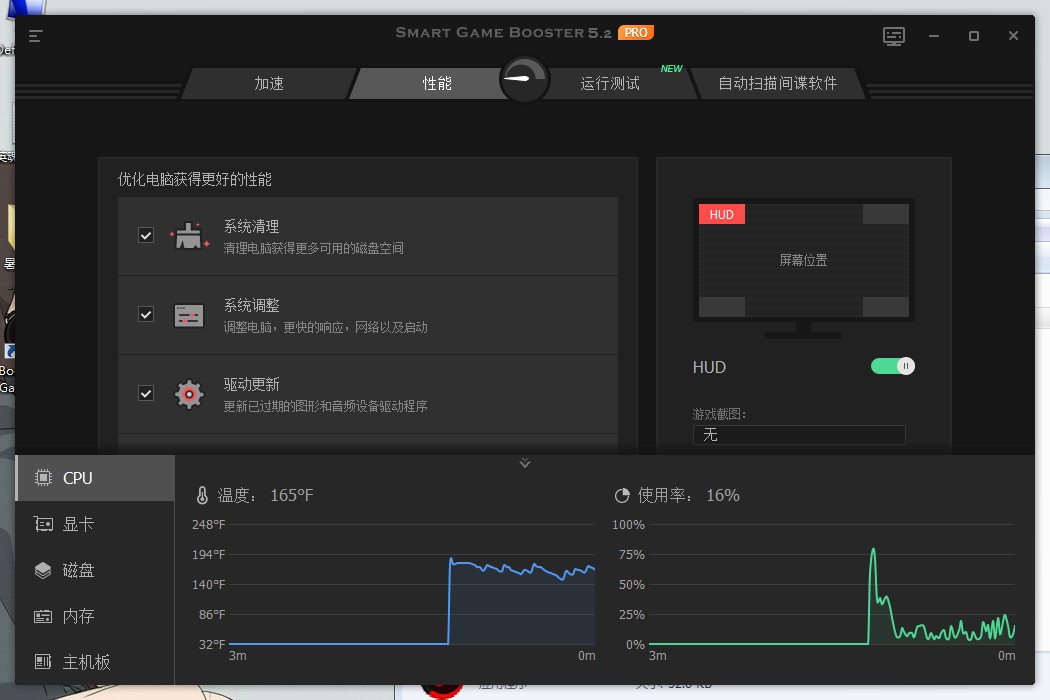
Task: Select the CPU monitor item
Action: 94,478
